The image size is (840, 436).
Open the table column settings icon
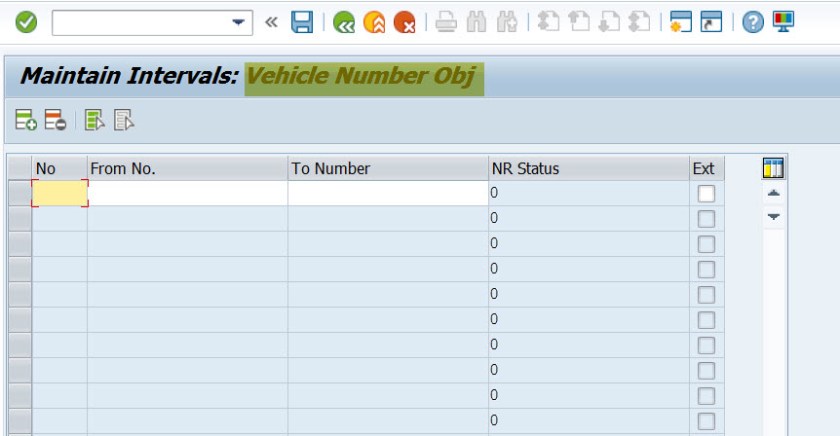(x=773, y=168)
